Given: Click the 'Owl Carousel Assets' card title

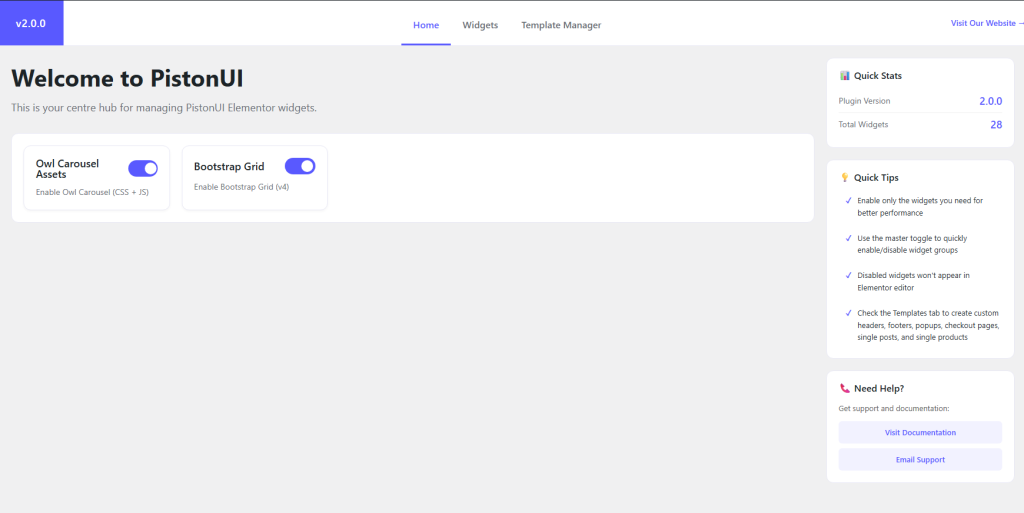Looking at the screenshot, I should [x=67, y=169].
